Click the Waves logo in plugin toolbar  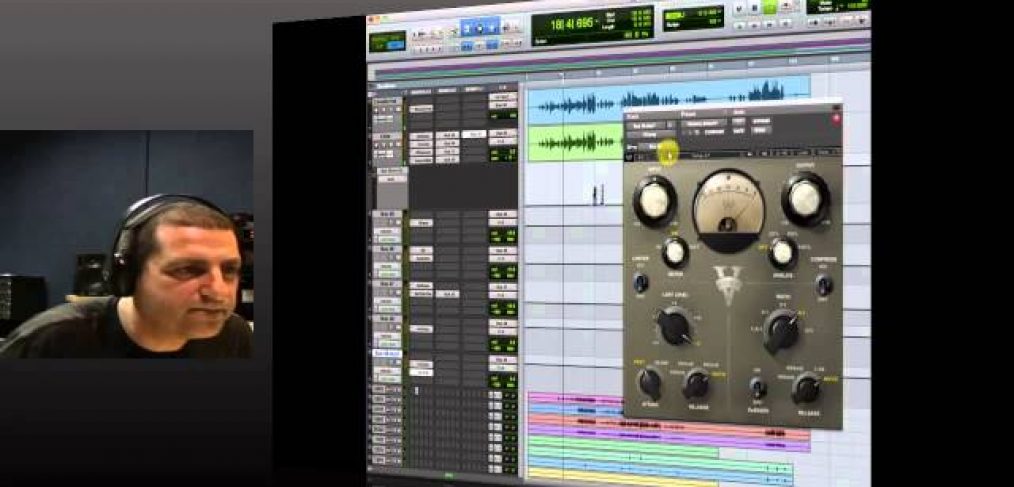[629, 156]
